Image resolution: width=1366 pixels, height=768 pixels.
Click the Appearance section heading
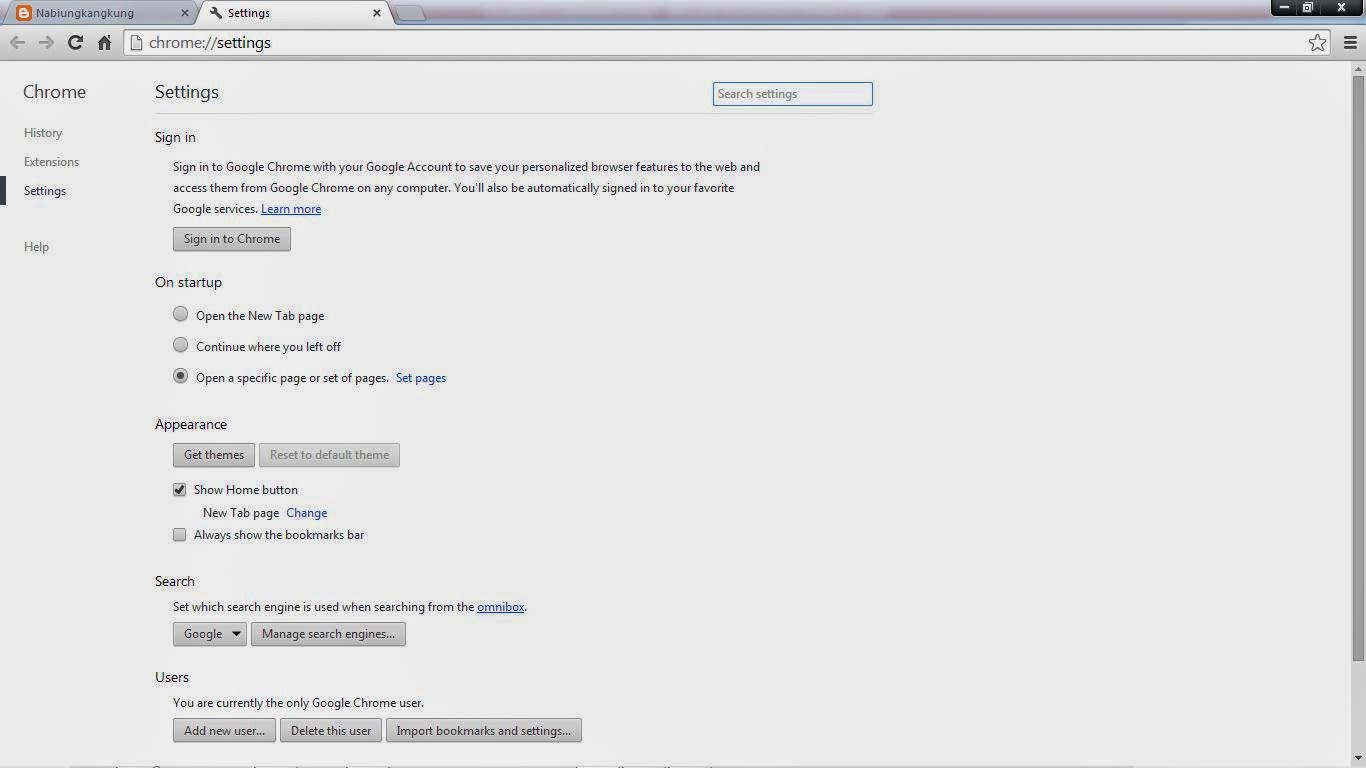(191, 424)
